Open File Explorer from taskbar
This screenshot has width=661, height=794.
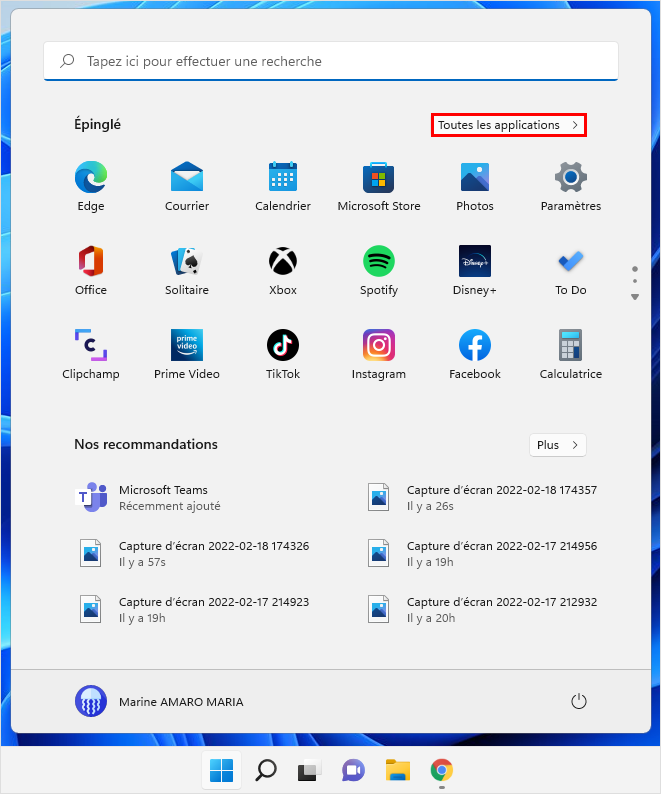398,770
